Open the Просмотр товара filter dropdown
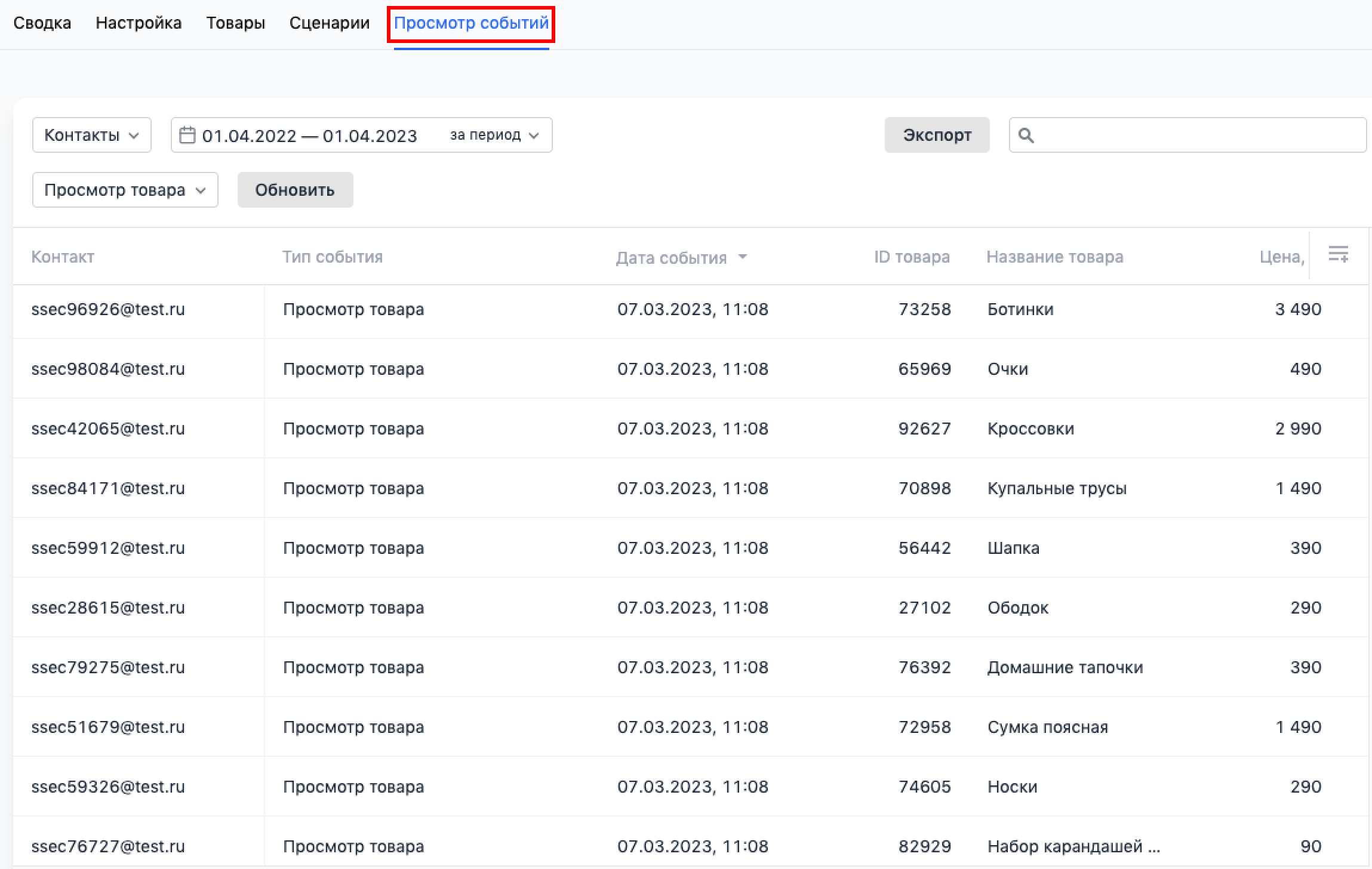 (x=125, y=190)
